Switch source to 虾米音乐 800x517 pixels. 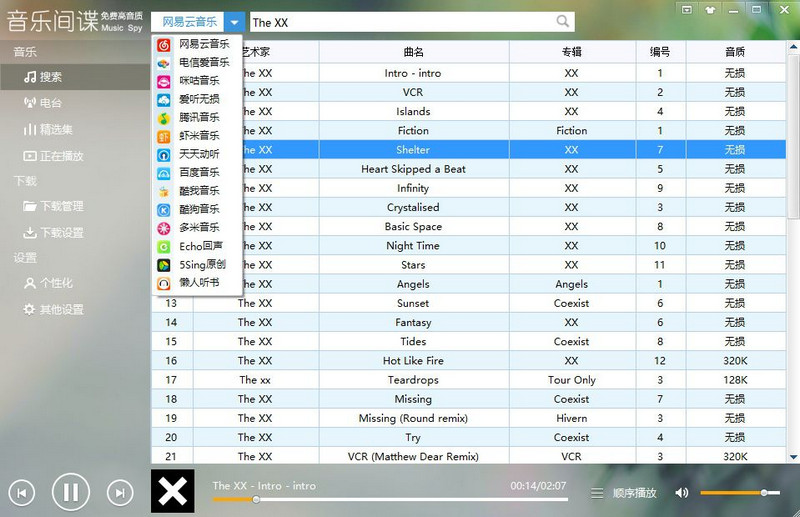(x=197, y=136)
